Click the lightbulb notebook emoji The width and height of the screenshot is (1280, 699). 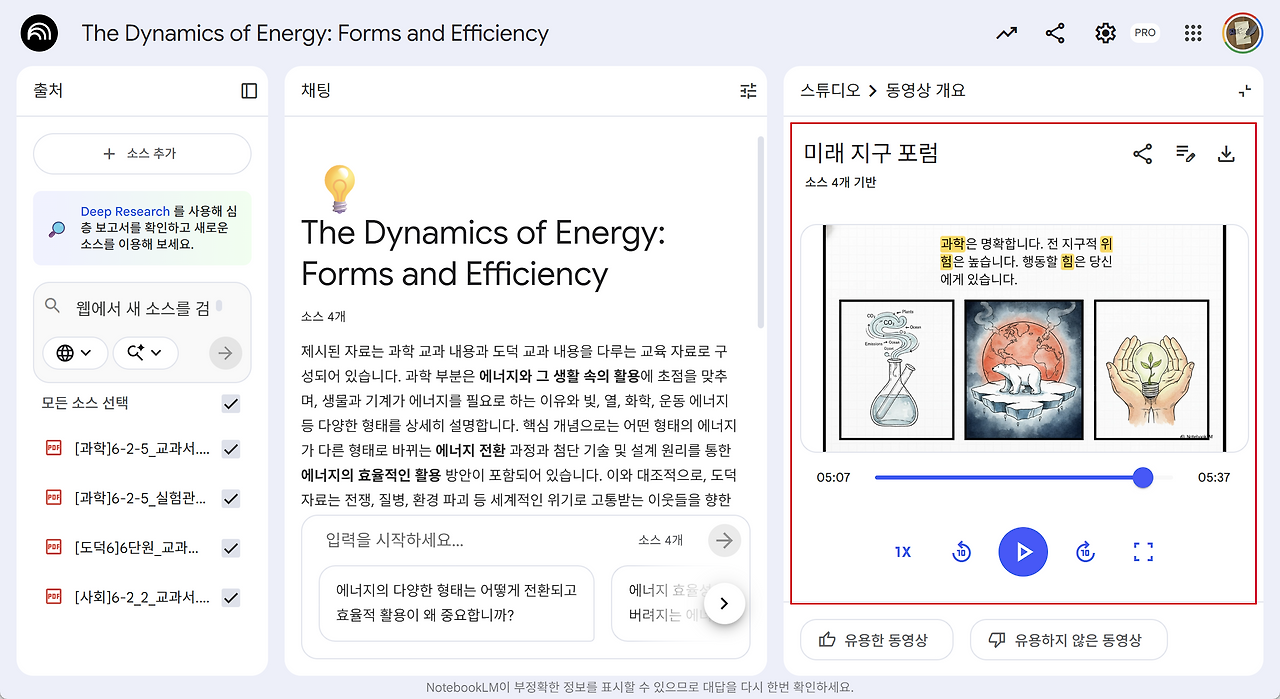pyautogui.click(x=339, y=189)
